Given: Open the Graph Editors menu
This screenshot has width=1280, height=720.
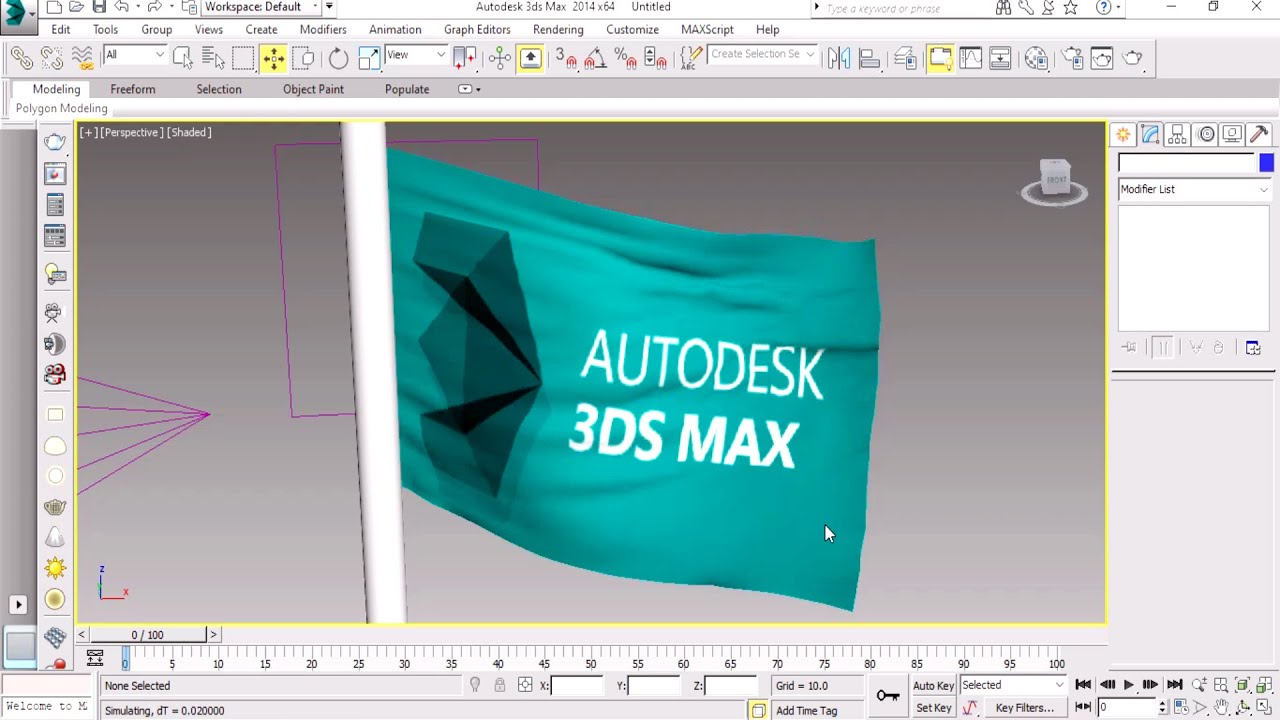Looking at the screenshot, I should pyautogui.click(x=477, y=29).
